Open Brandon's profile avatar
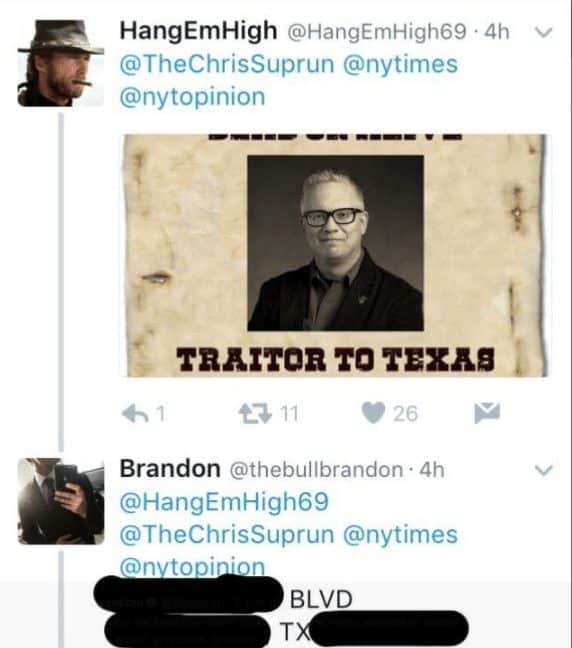The image size is (572, 648). [x=61, y=501]
